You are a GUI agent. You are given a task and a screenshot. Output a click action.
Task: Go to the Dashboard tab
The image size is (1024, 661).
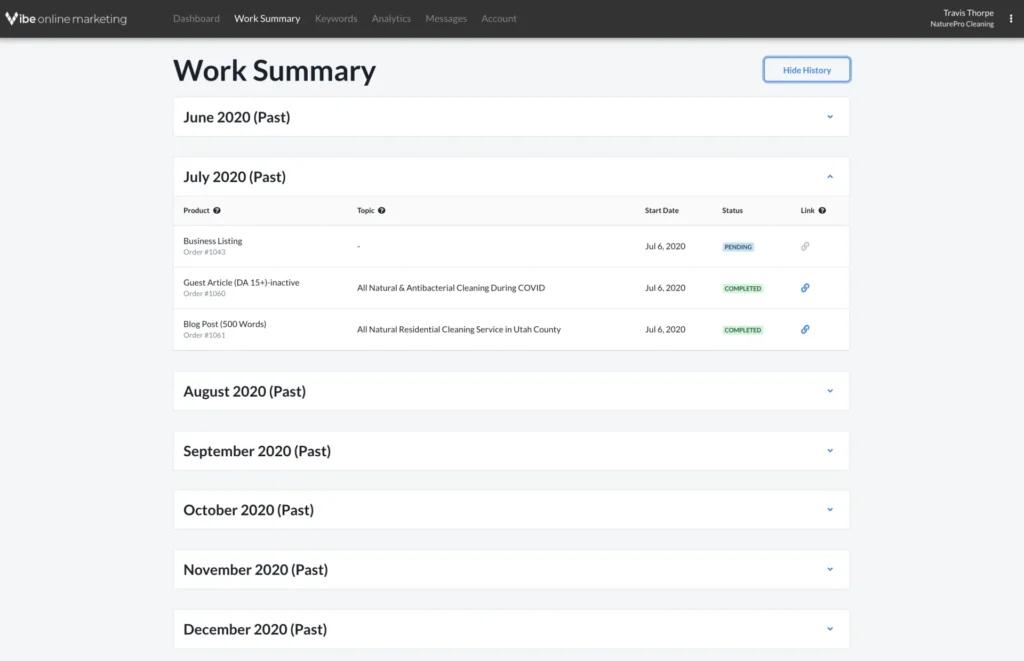click(196, 18)
